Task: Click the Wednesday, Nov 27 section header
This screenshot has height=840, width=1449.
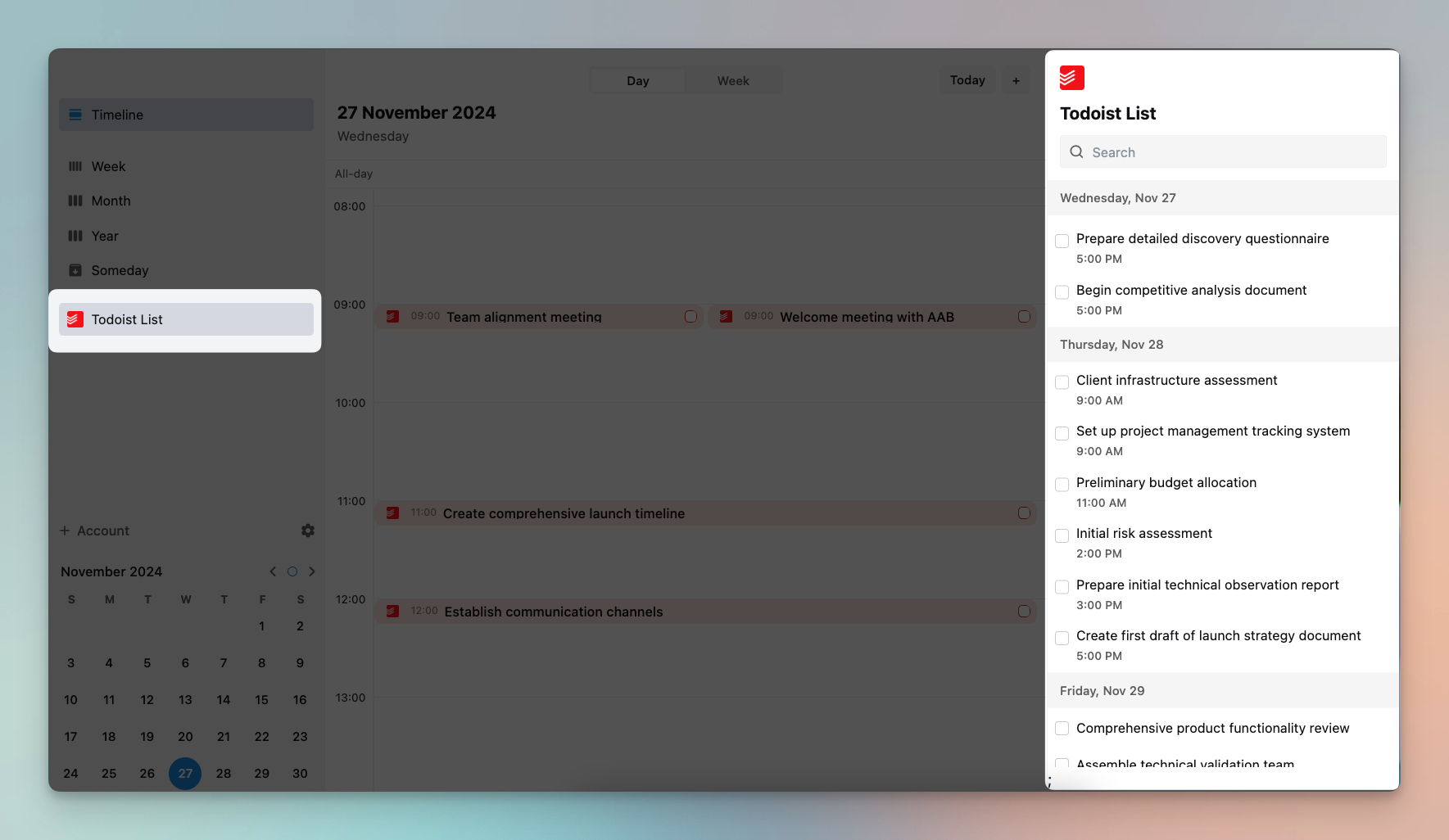Action: pos(1223,198)
